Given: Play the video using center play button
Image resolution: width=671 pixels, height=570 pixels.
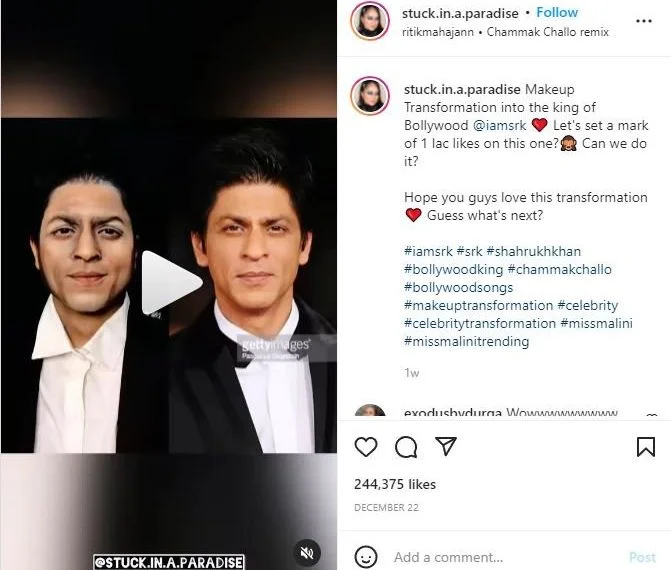Looking at the screenshot, I should point(171,282).
